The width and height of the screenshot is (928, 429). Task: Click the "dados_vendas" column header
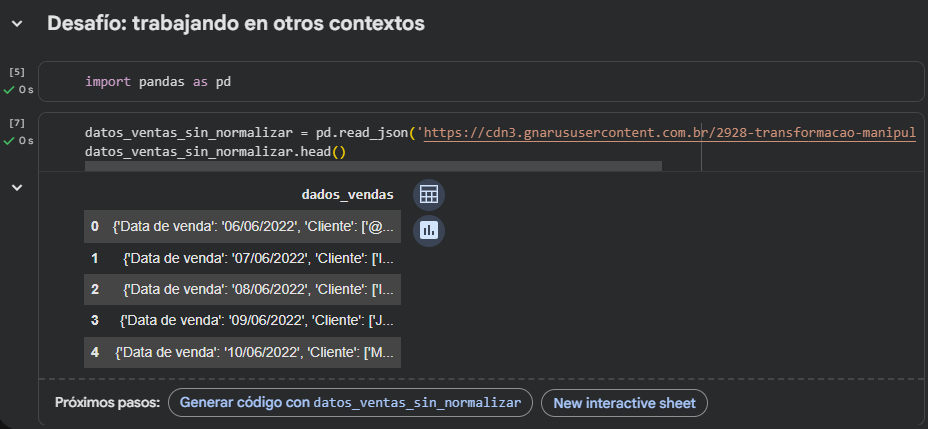[x=347, y=194]
